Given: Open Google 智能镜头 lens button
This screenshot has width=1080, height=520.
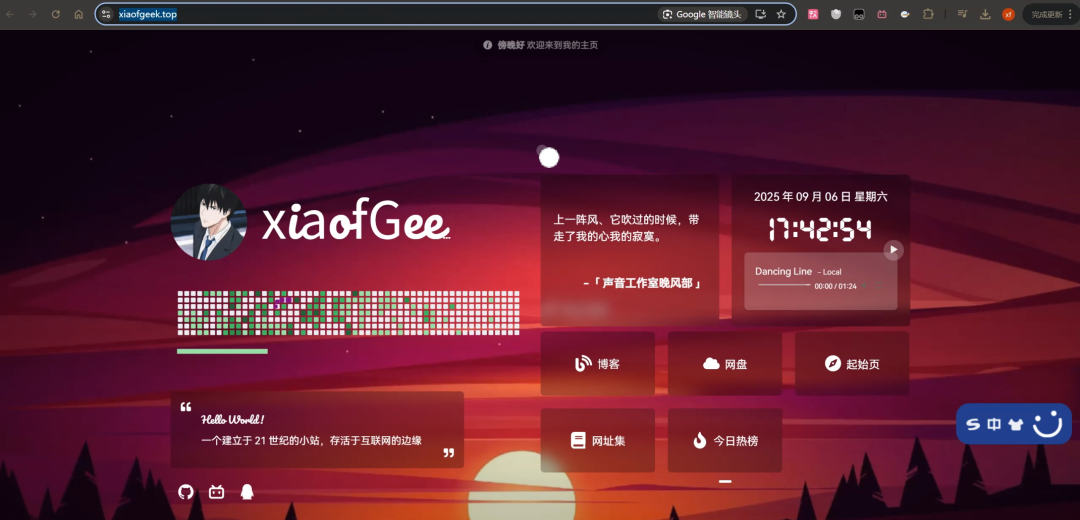Looking at the screenshot, I should tap(703, 14).
